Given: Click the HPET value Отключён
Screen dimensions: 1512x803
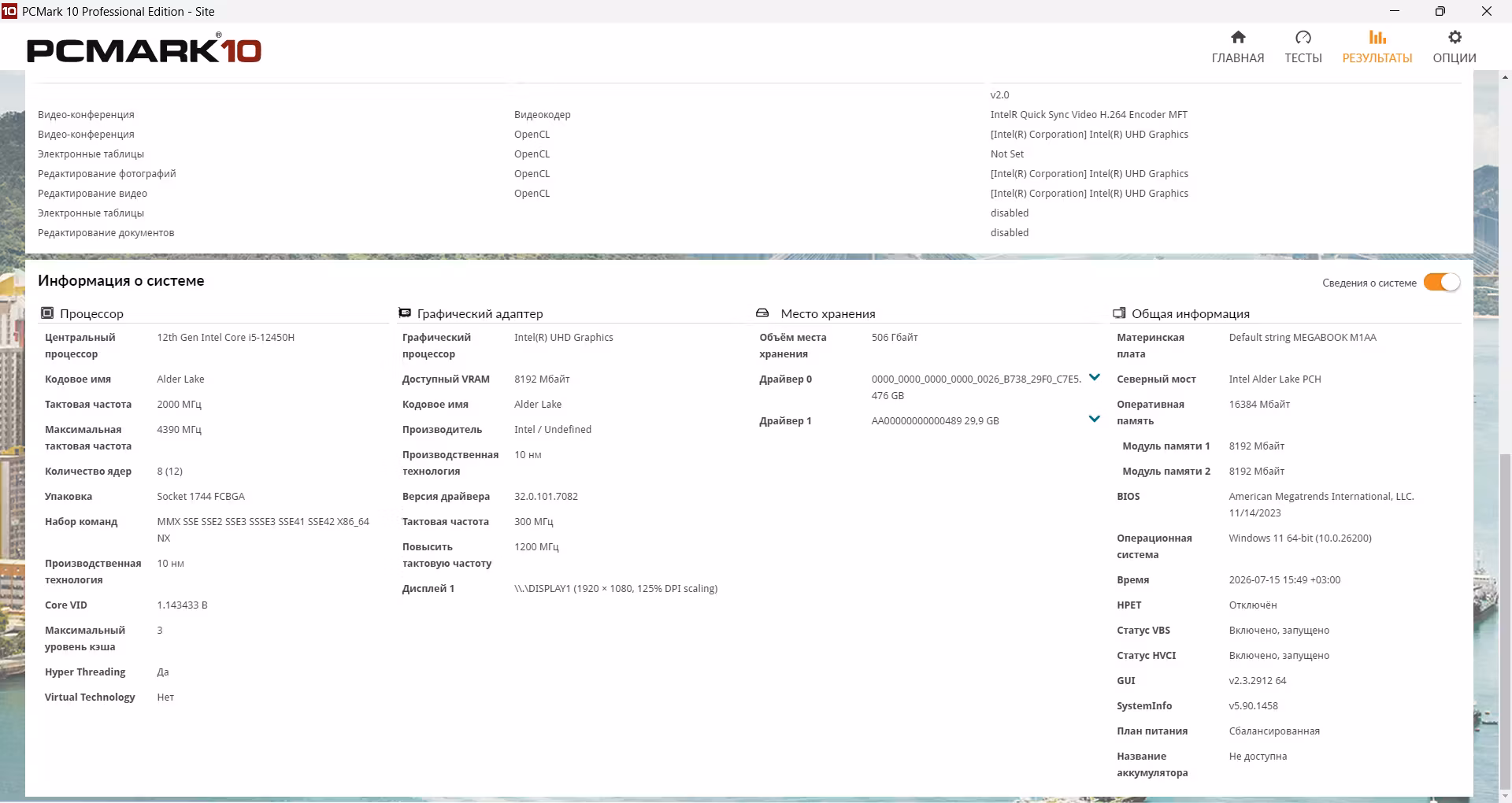Looking at the screenshot, I should 1253,605.
